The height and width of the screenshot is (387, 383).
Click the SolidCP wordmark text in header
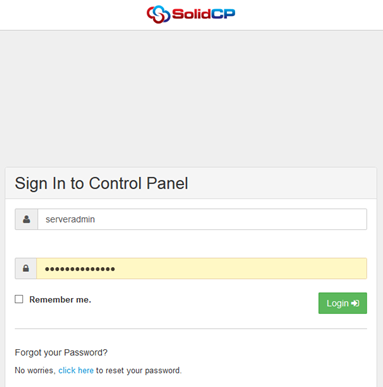tap(204, 14)
